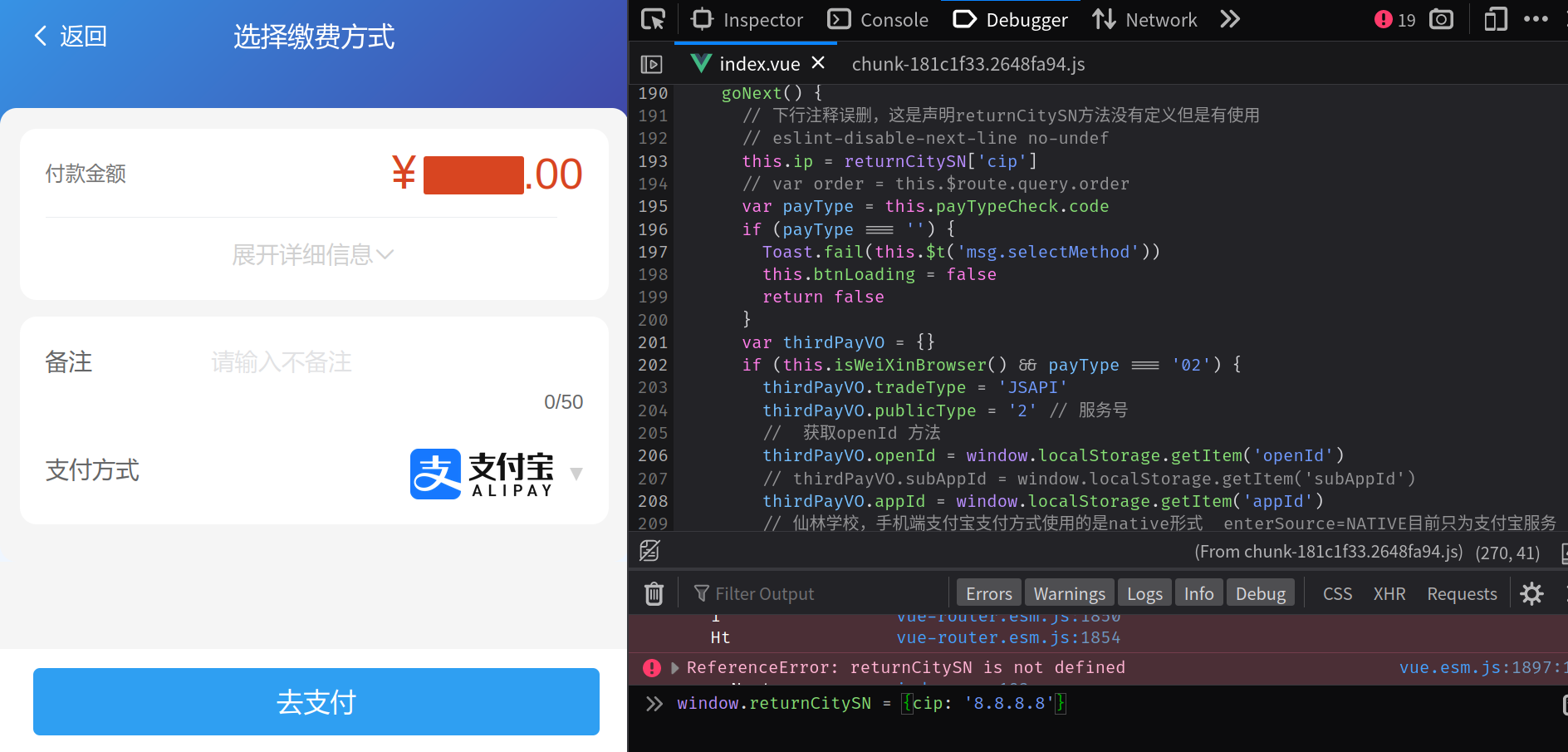Image resolution: width=1568 pixels, height=752 pixels.
Task: Click the Alipay logo
Action: point(482,474)
